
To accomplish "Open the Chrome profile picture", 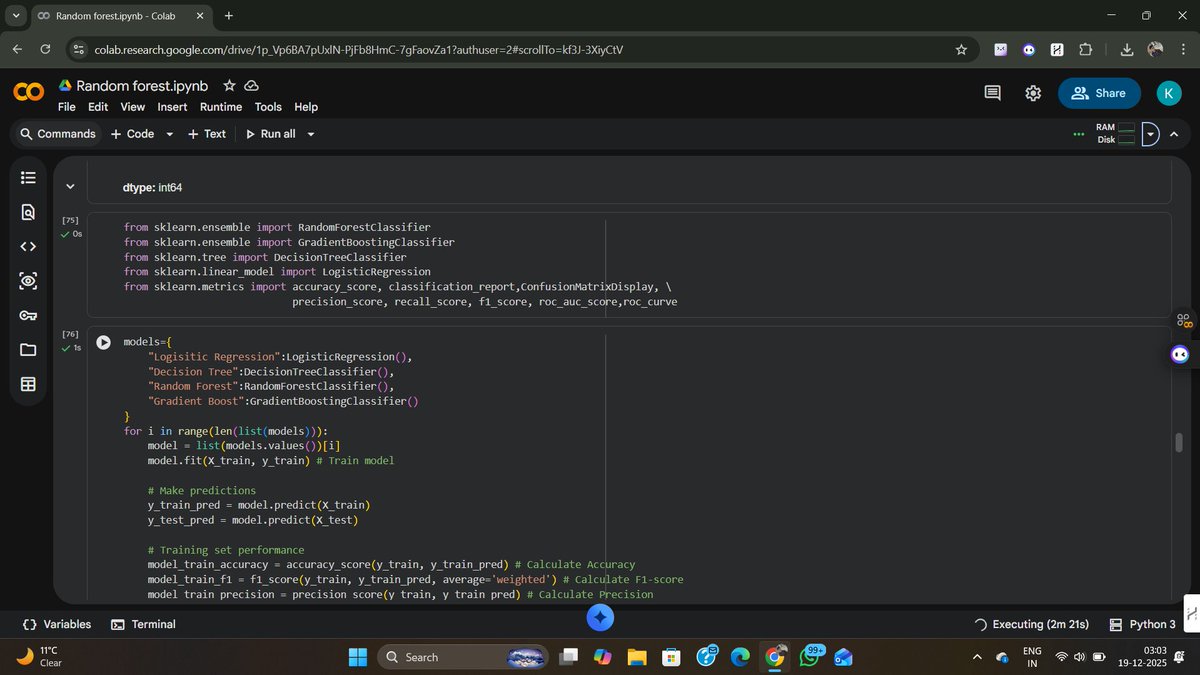I will pos(1155,49).
